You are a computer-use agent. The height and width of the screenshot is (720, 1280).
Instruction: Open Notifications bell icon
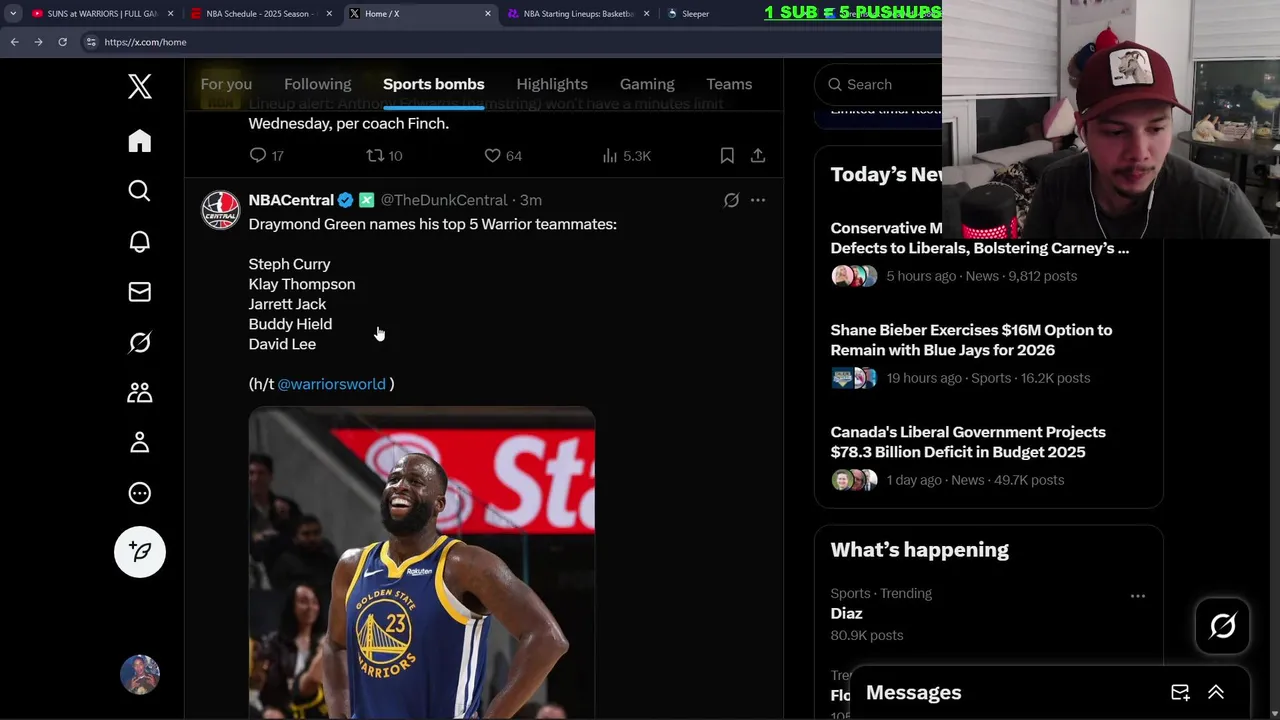(140, 241)
